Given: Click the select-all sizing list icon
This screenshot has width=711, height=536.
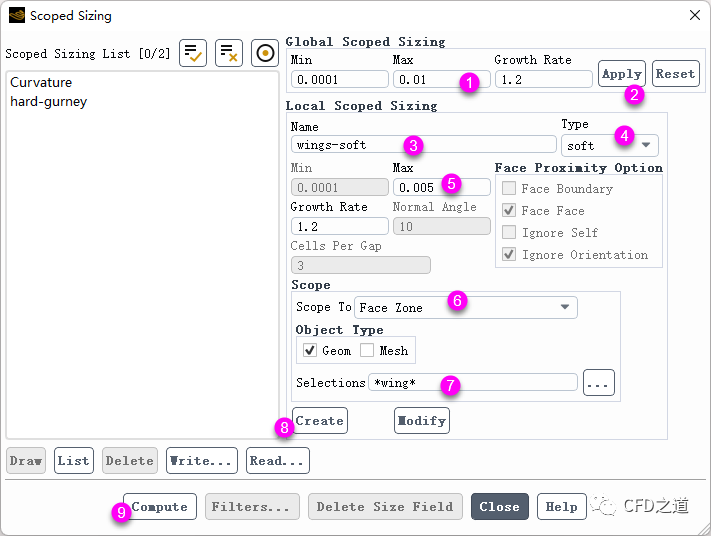Looking at the screenshot, I should tap(193, 53).
